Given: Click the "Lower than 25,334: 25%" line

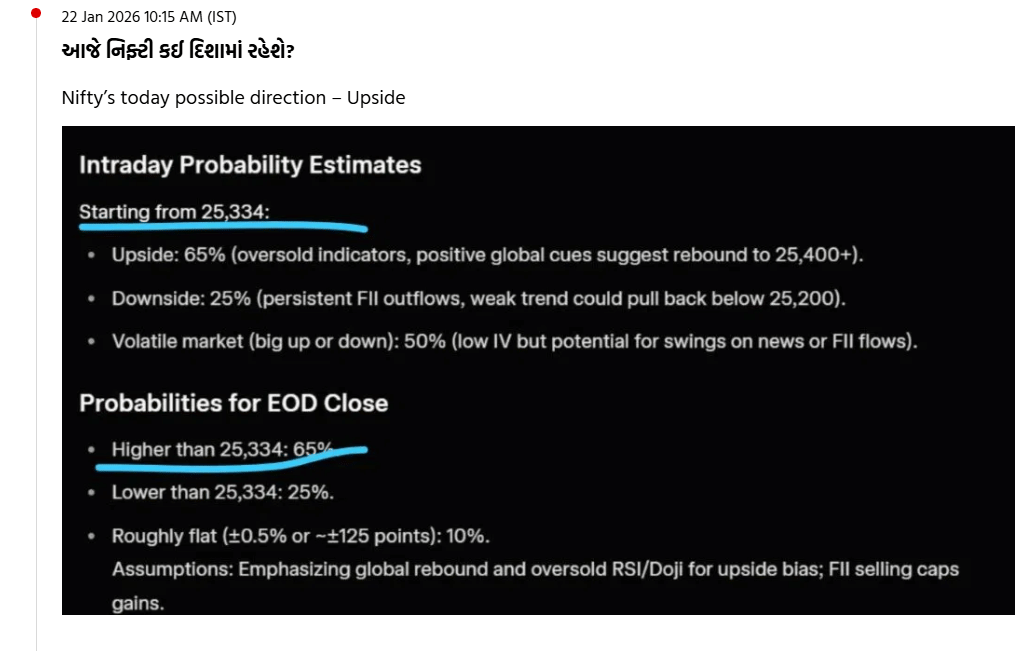Looking at the screenshot, I should [x=222, y=492].
